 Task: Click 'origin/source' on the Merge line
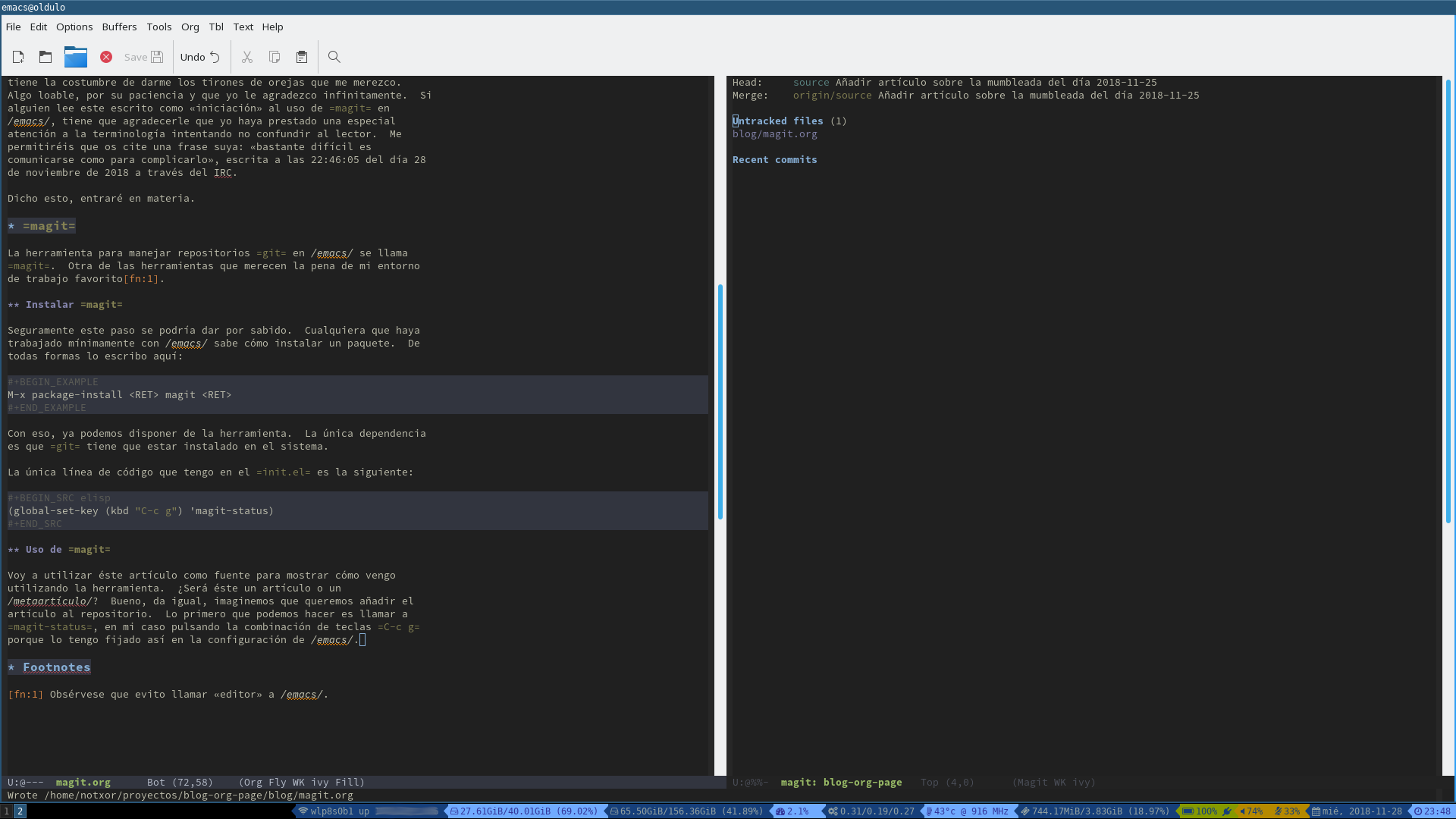(x=833, y=96)
